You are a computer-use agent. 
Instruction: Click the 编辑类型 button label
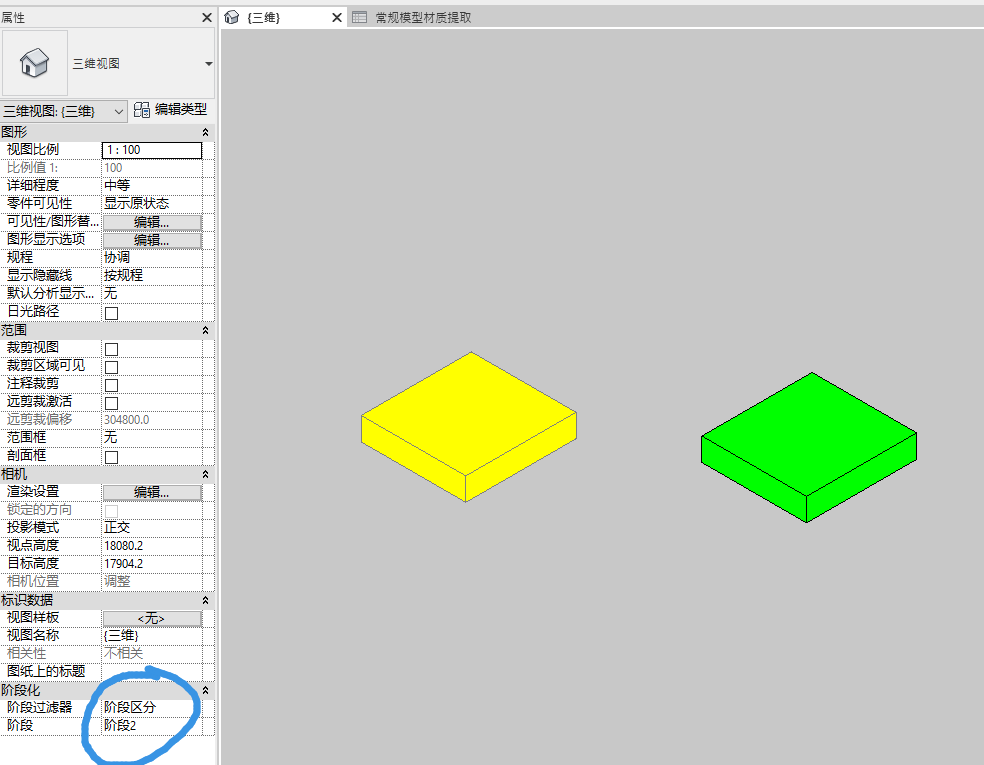coord(181,110)
